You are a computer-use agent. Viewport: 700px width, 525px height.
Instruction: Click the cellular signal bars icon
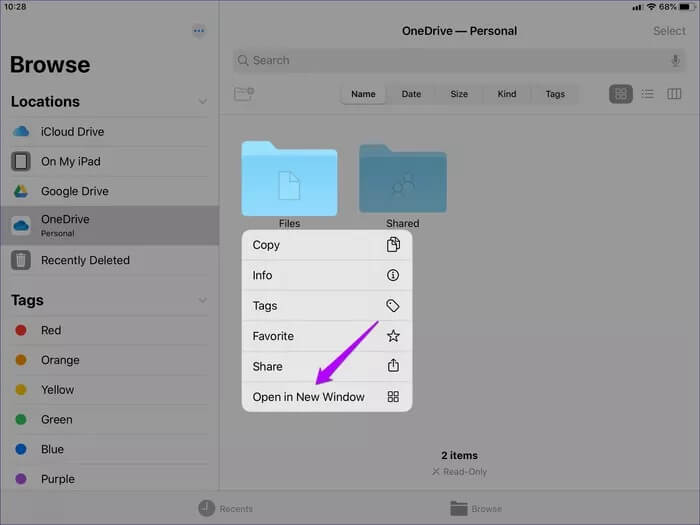point(638,8)
